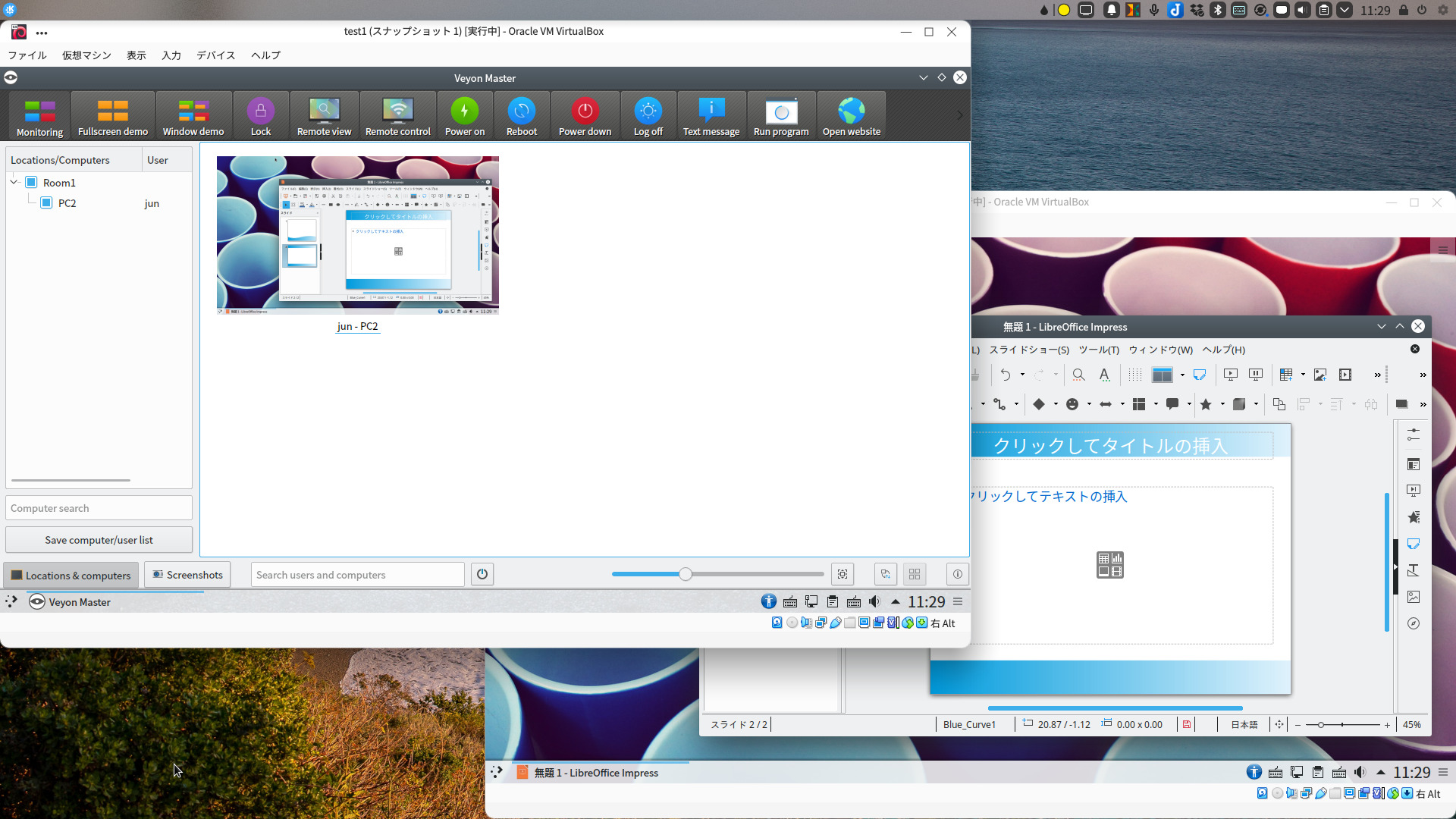This screenshot has height=819, width=1456.
Task: Click the 45% zoom value in Impress
Action: pyautogui.click(x=1411, y=725)
